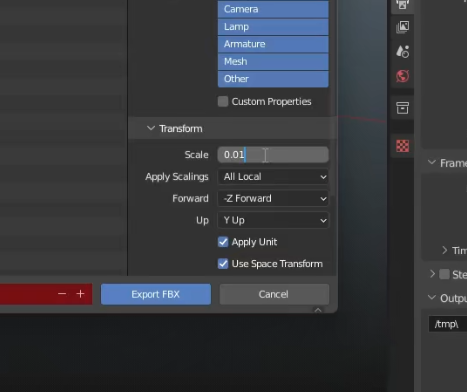Viewport: 467px width, 392px height.
Task: Collapse the Frame panel in properties
Action: point(432,163)
